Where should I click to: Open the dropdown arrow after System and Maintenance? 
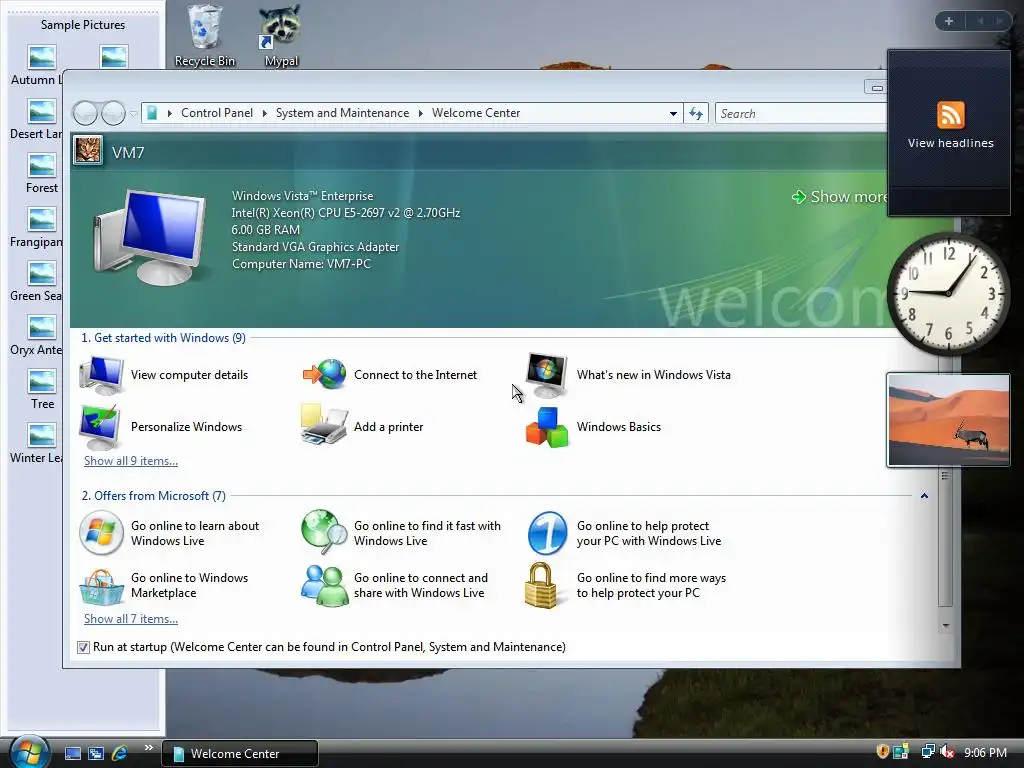[x=421, y=113]
